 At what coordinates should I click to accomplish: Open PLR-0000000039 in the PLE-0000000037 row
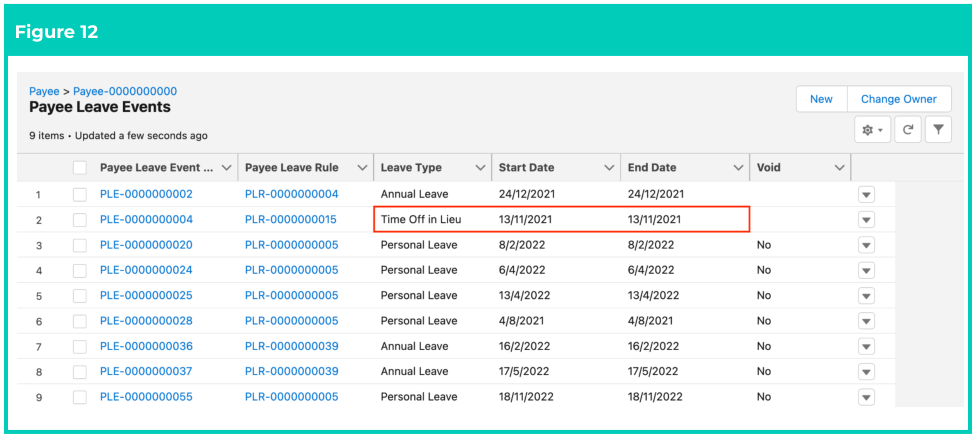coord(292,372)
